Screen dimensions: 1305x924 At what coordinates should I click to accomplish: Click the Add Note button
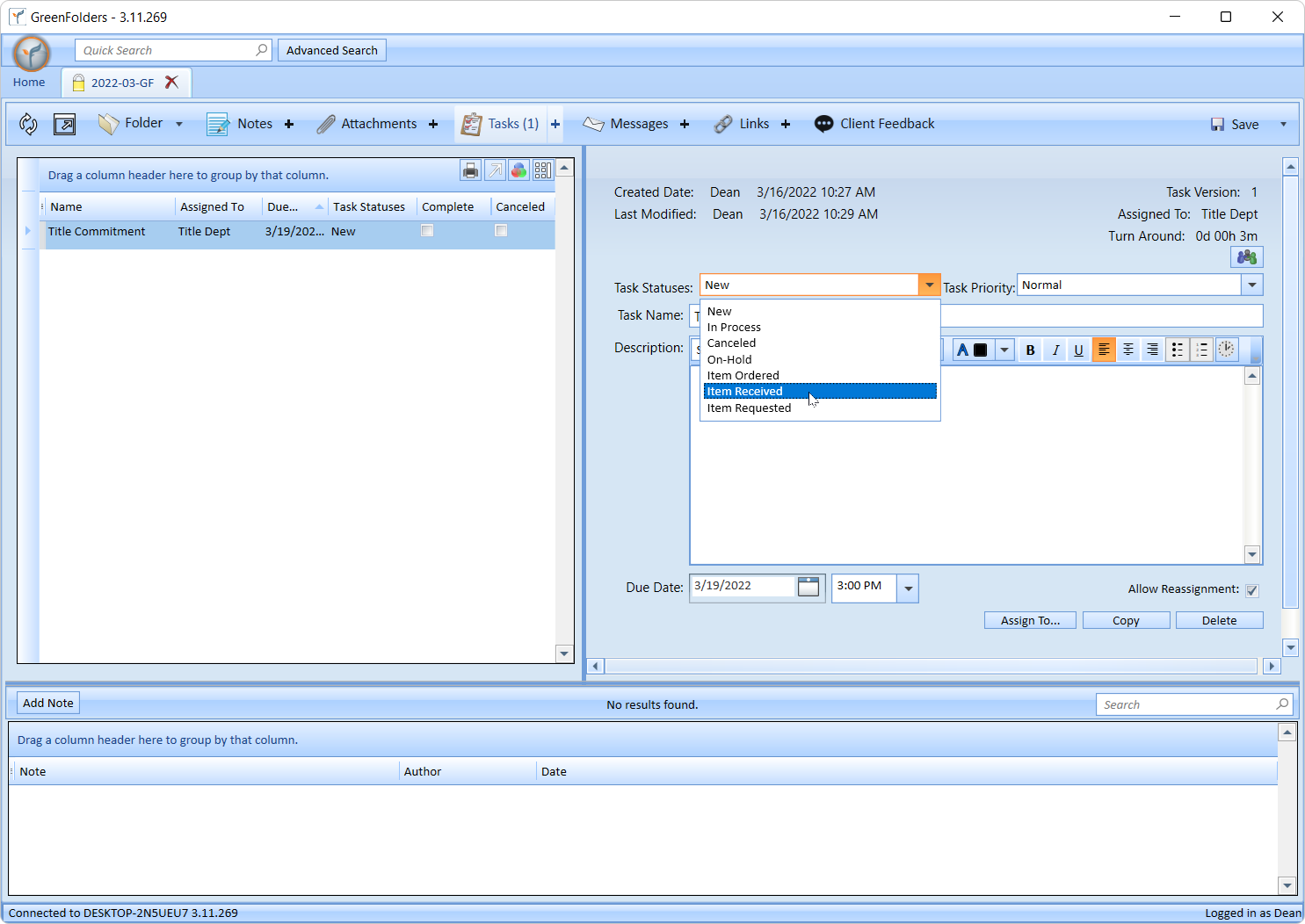pos(48,704)
